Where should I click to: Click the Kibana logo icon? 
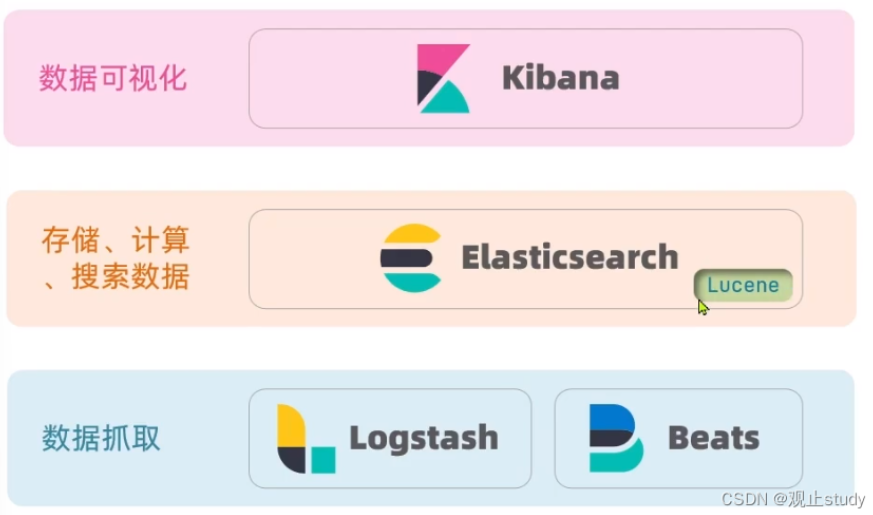click(443, 78)
